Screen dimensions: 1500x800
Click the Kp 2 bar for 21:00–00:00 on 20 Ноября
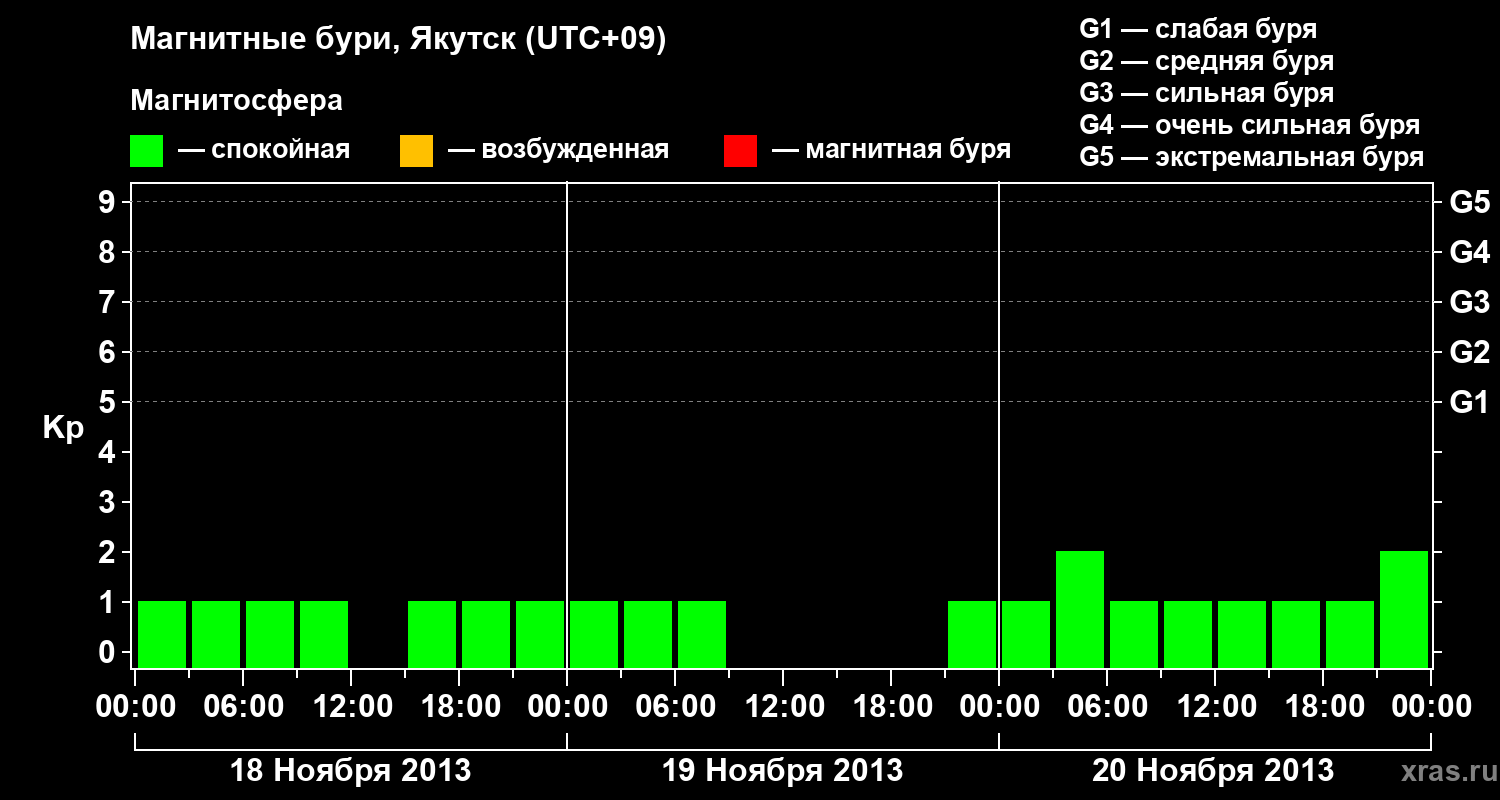[1404, 609]
